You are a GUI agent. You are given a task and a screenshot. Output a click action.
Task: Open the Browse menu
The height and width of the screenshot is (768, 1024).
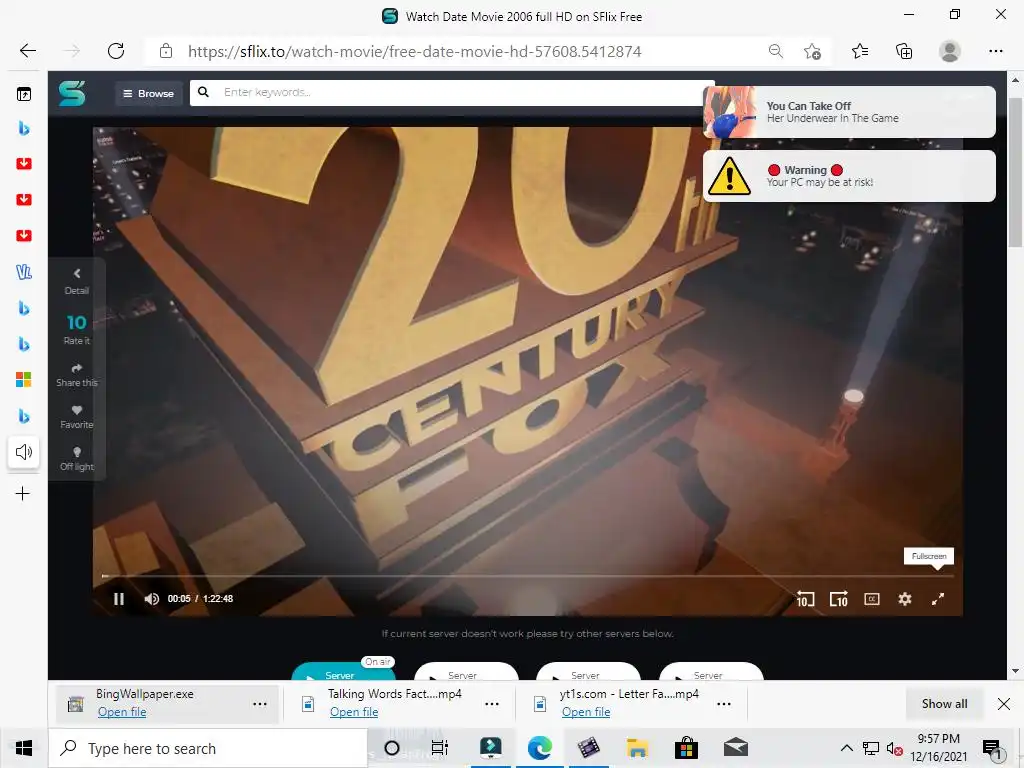pyautogui.click(x=149, y=93)
